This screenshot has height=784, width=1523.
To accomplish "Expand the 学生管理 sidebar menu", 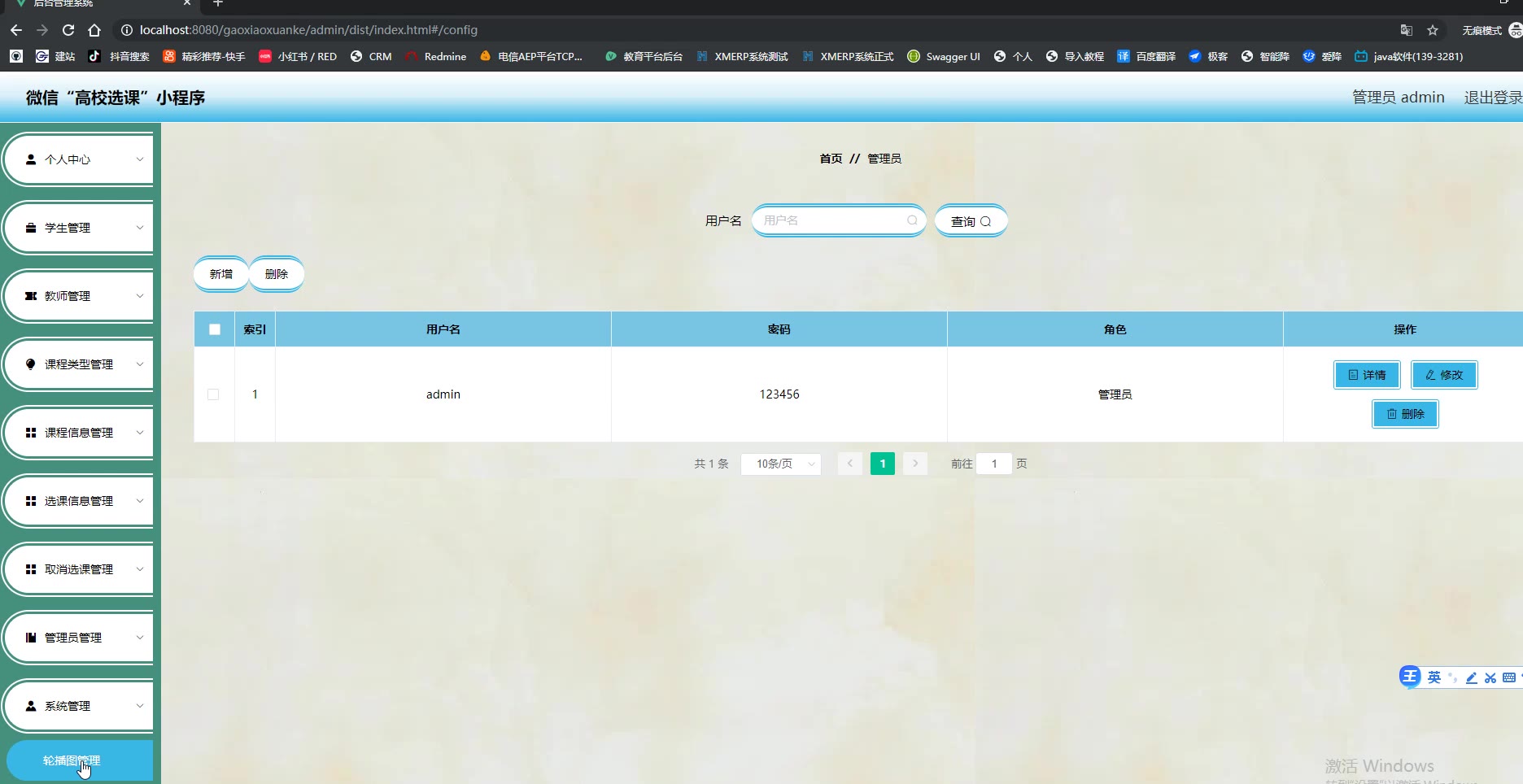I will [79, 228].
